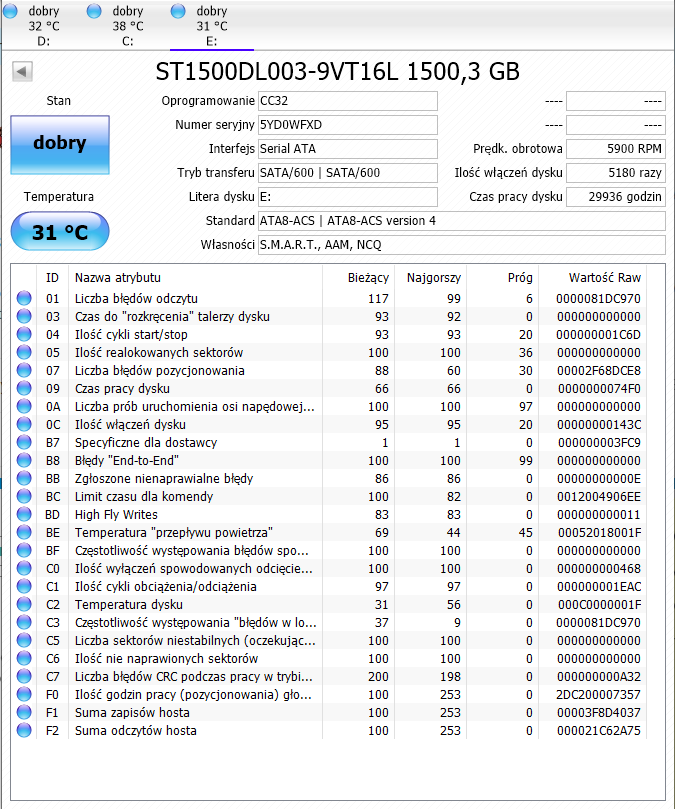Screen dimensions: 675x809
Task: Click the status dot for attribute BB
Action: tap(24, 478)
